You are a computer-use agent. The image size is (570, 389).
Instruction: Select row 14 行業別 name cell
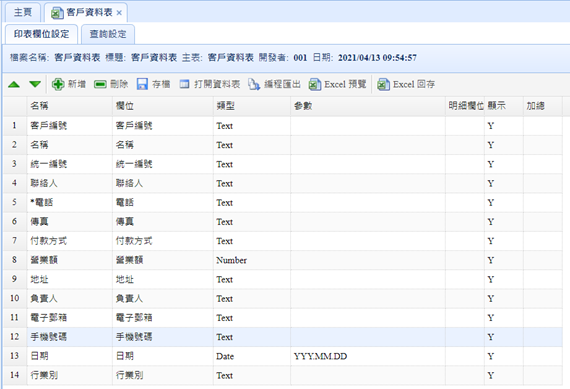pos(70,375)
